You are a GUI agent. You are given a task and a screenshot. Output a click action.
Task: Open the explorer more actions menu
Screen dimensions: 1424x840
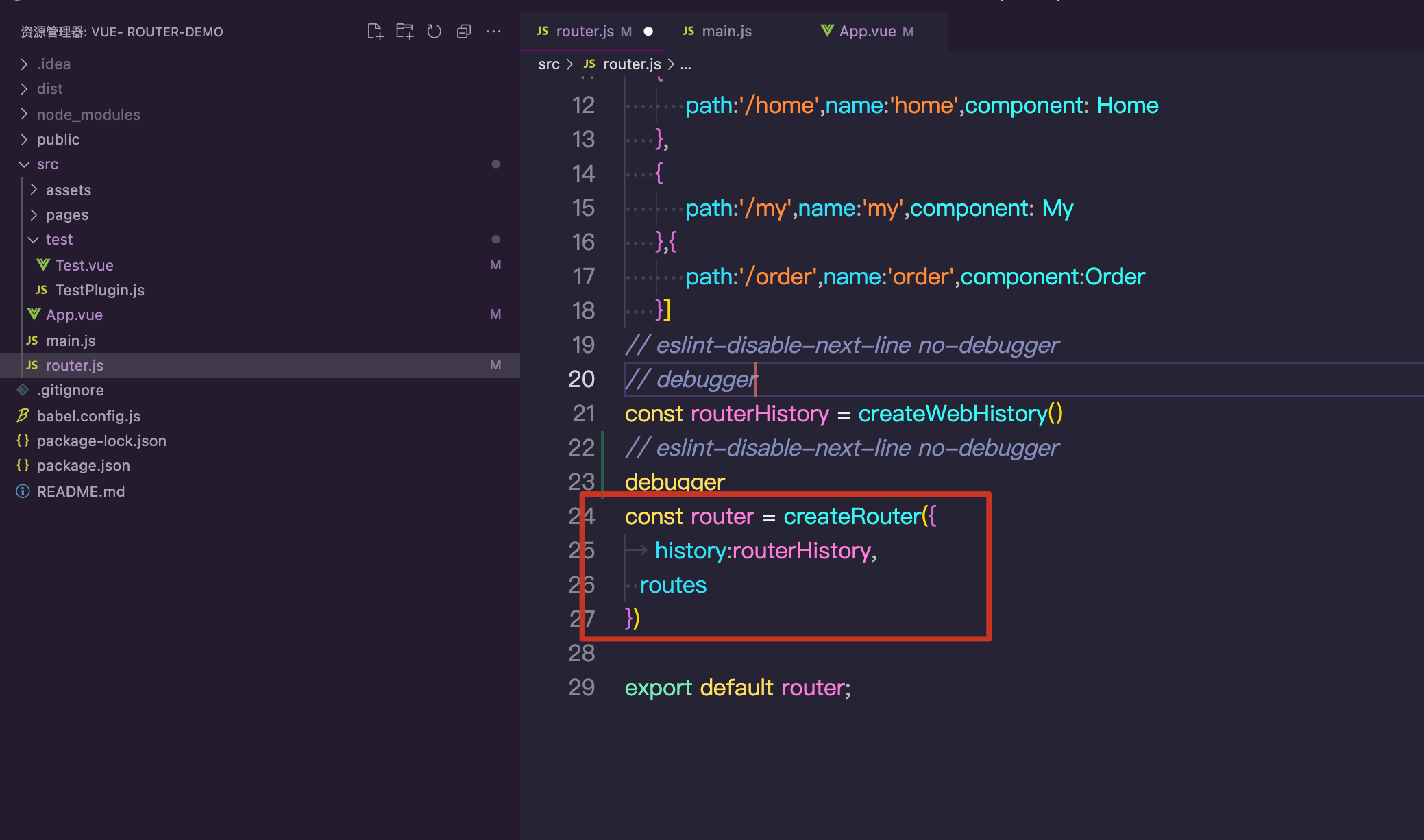[493, 32]
